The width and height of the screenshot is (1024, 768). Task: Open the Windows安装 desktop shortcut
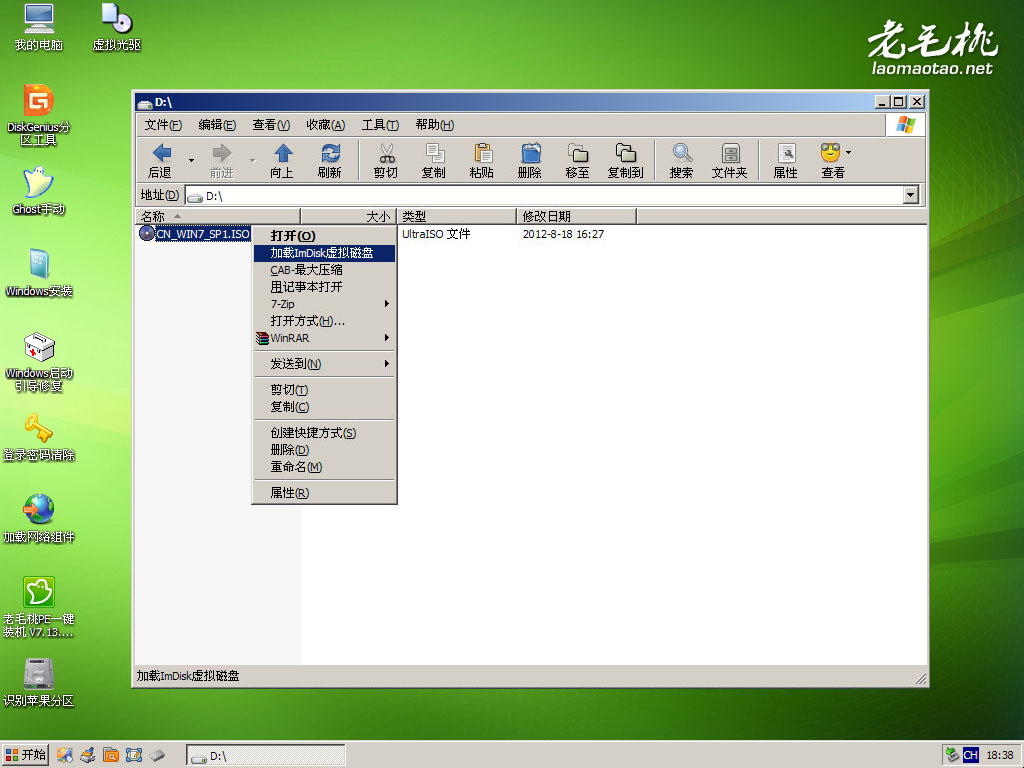click(39, 273)
